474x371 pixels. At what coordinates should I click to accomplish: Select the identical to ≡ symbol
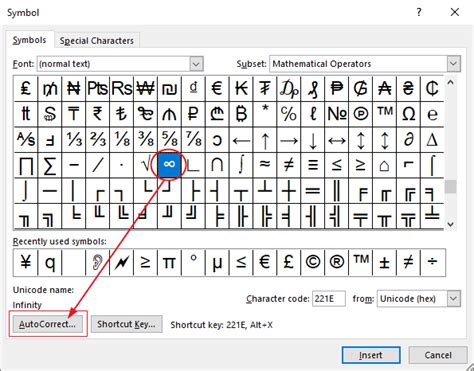click(313, 165)
